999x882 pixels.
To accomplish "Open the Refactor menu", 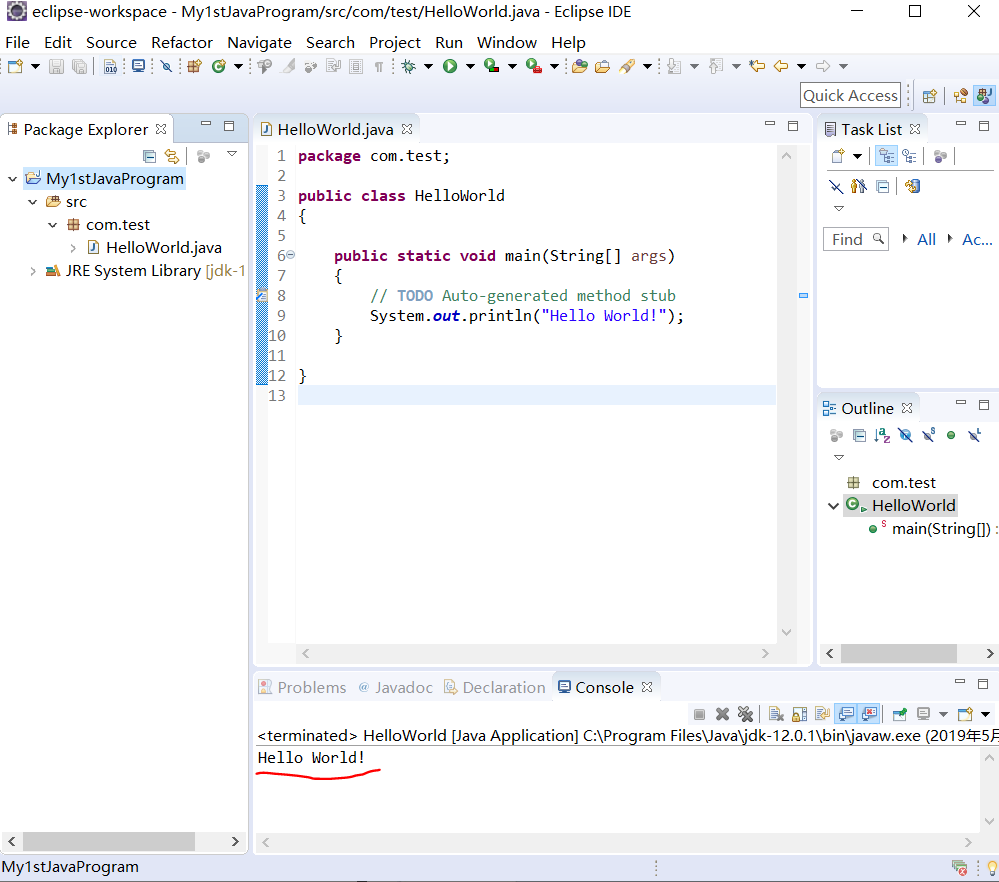I will coord(182,43).
